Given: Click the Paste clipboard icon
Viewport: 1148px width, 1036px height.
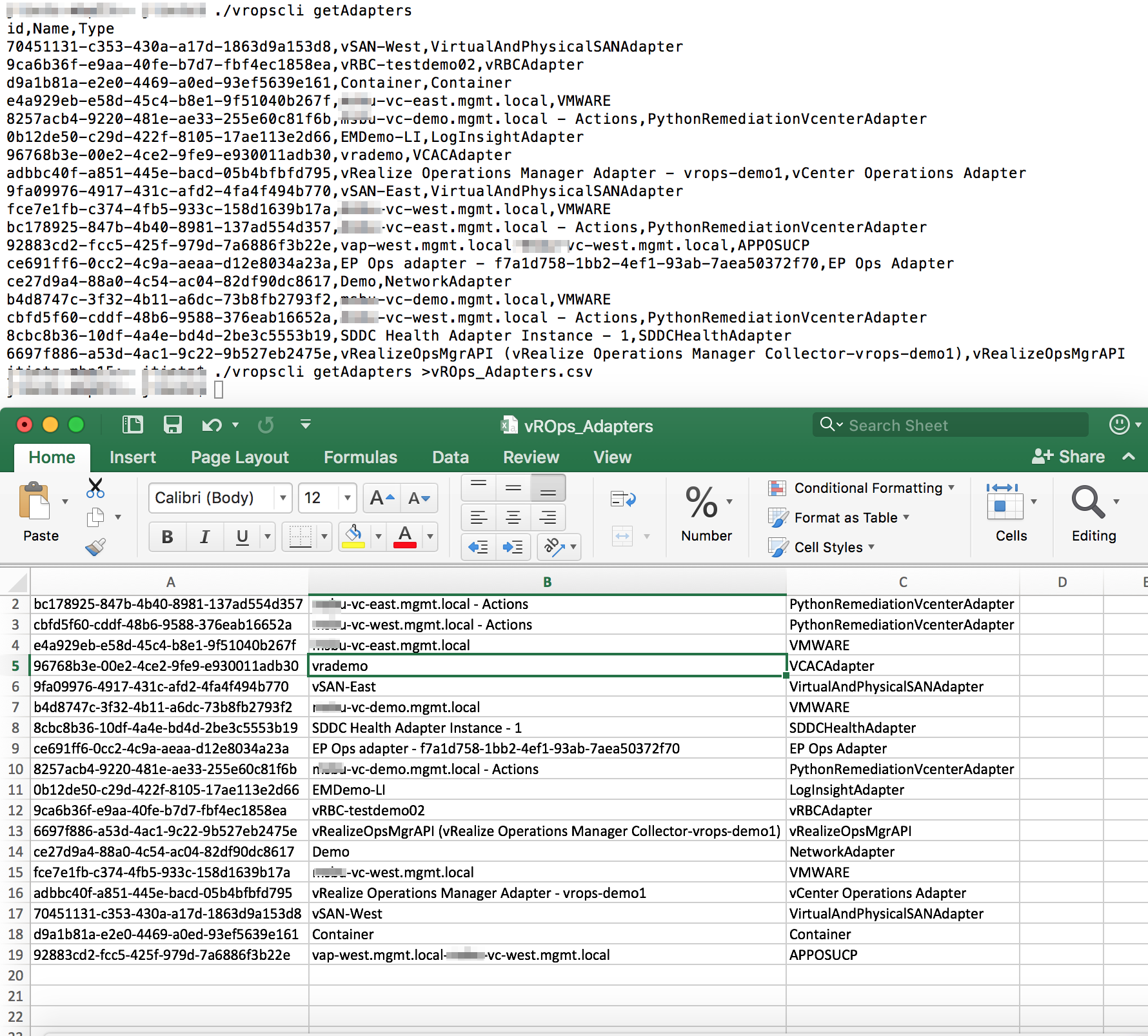Looking at the screenshot, I should (x=35, y=502).
